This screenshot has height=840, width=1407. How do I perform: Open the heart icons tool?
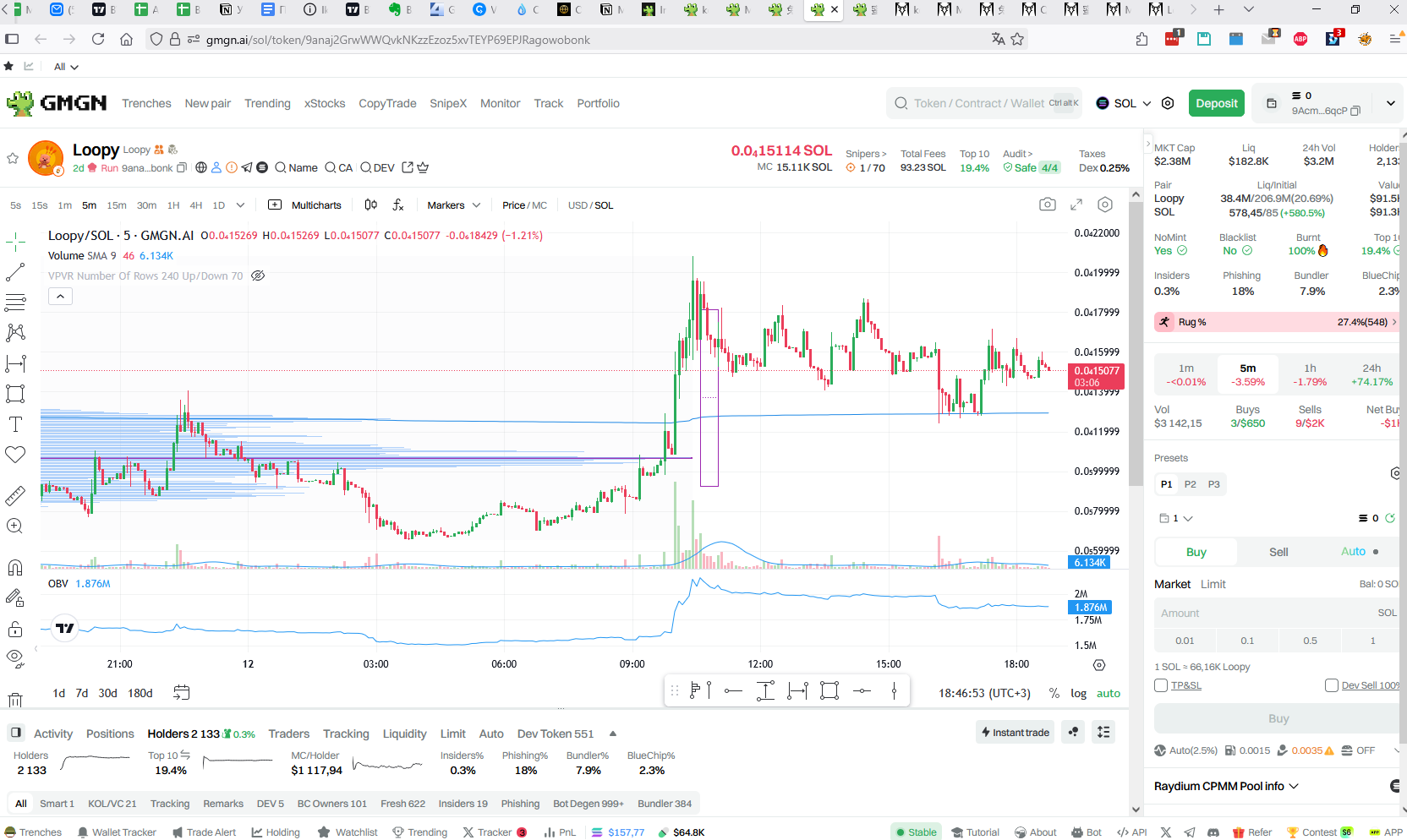click(15, 455)
